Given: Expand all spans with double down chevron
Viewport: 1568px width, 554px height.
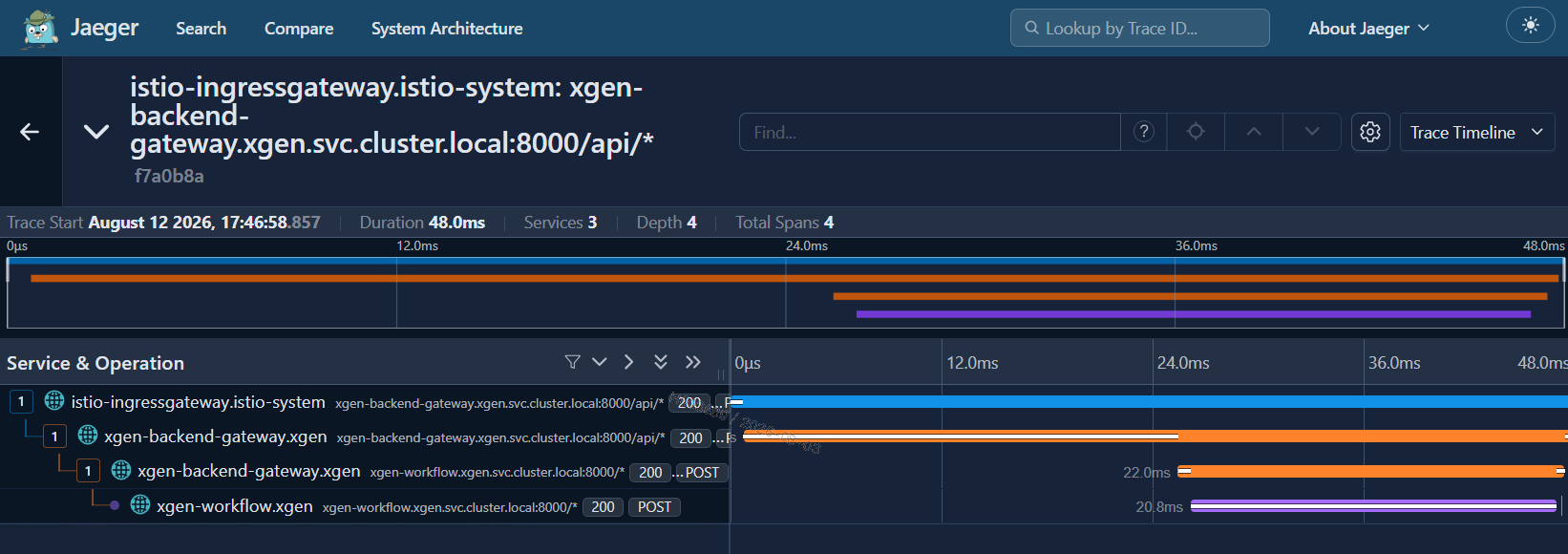Looking at the screenshot, I should coord(661,362).
